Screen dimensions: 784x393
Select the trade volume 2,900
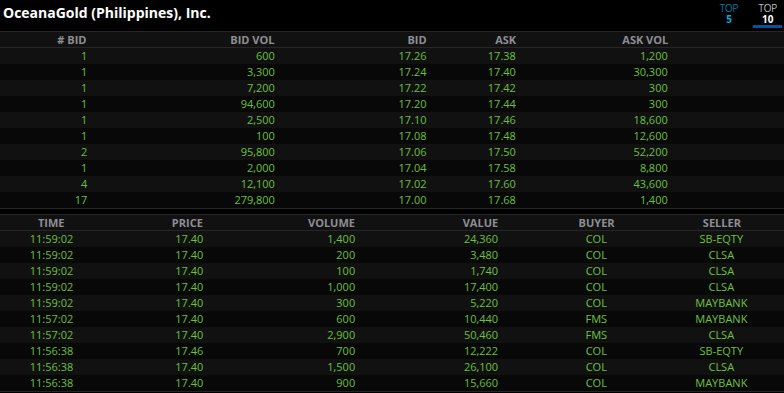341,335
